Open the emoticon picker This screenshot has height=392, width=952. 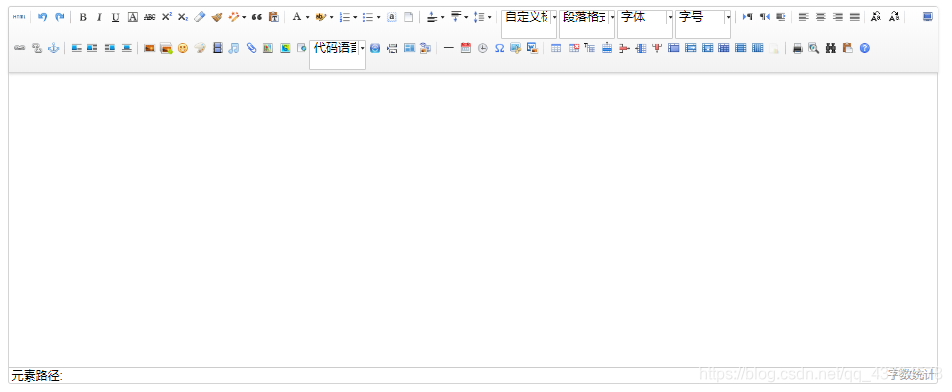183,48
